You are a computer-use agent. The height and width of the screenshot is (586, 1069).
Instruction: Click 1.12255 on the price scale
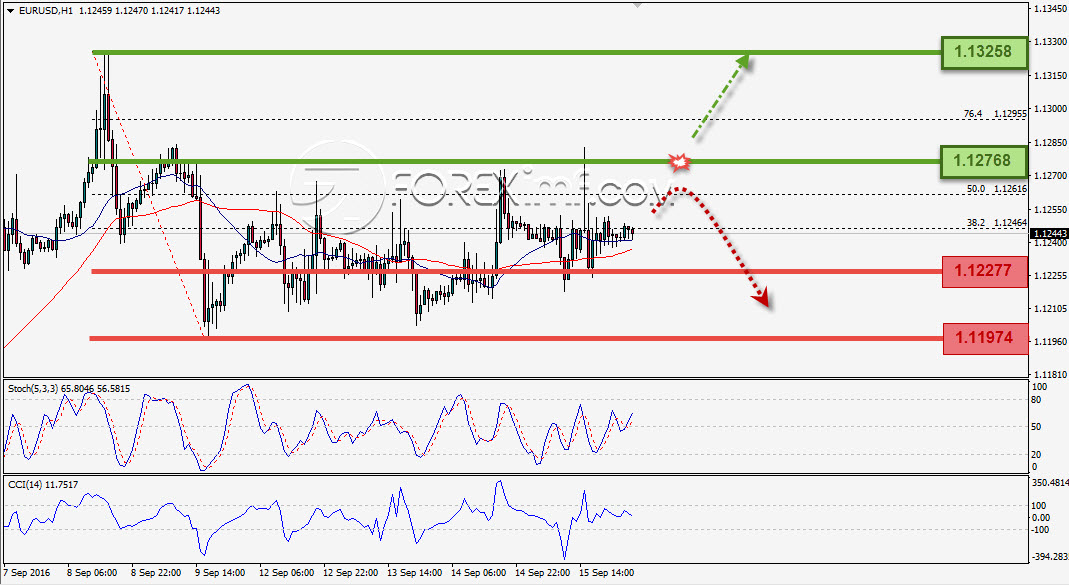point(1050,276)
